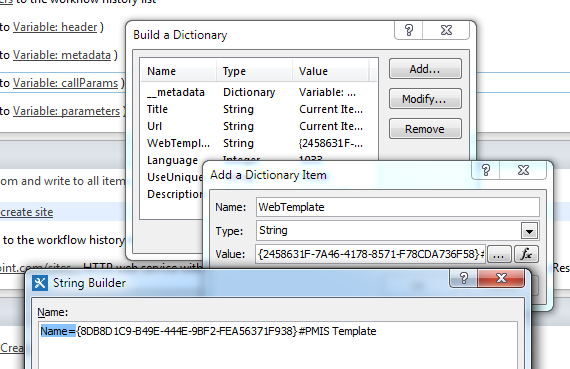Open the Variable: callParams link
The width and height of the screenshot is (570, 369).
click(x=65, y=83)
